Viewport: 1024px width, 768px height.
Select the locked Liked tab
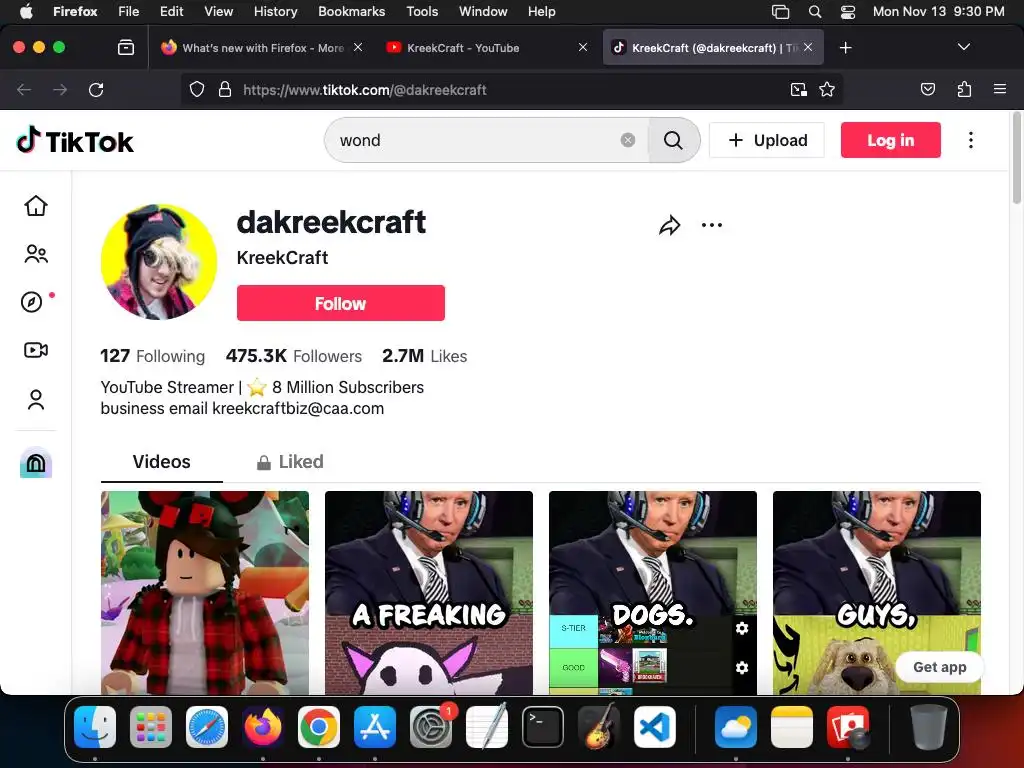click(290, 462)
